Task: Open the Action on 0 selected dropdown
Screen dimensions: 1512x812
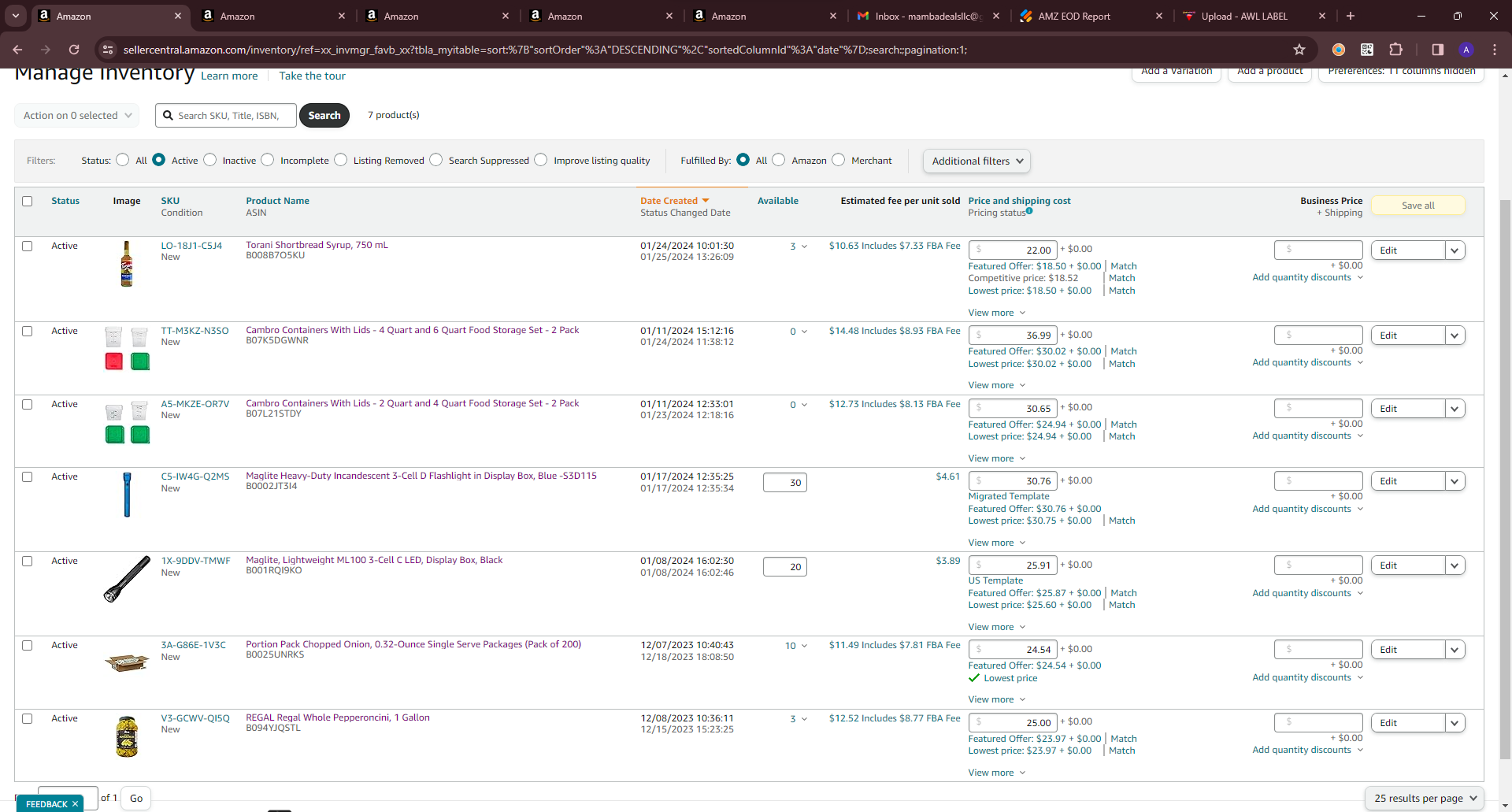Action: [77, 116]
